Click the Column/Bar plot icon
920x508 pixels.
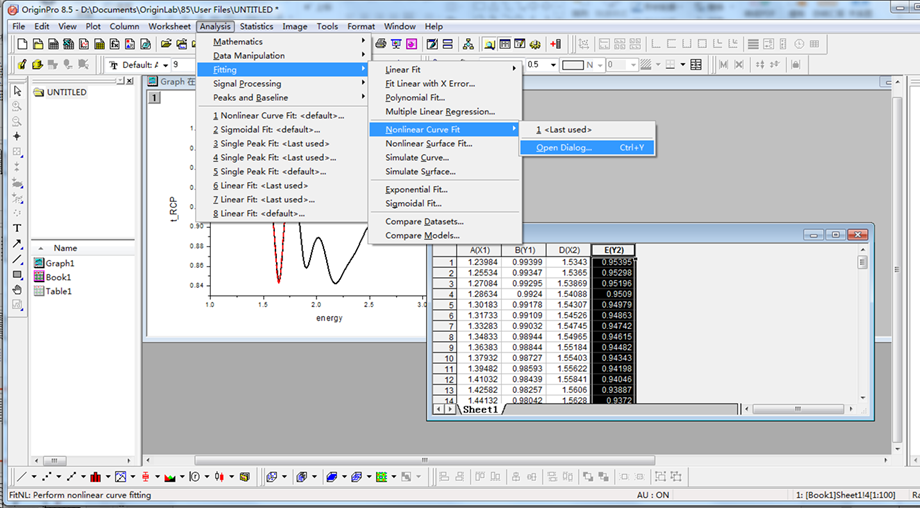coord(96,477)
